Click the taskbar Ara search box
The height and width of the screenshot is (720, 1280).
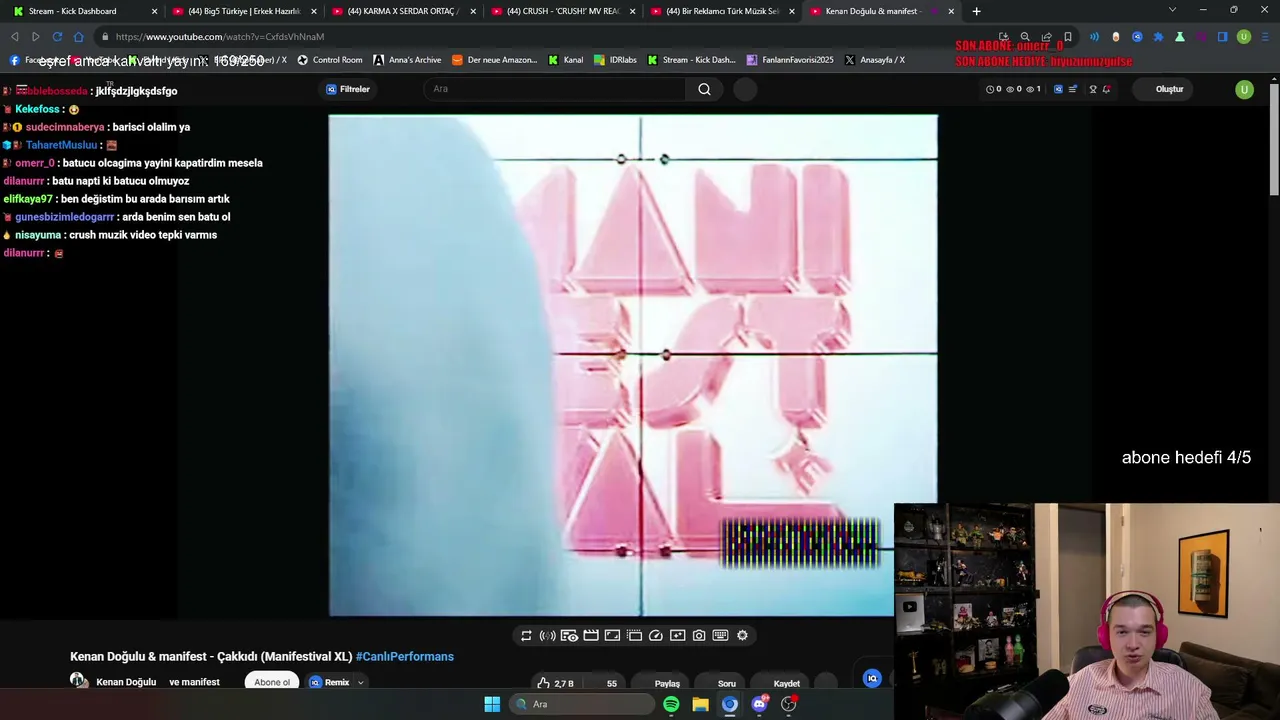[x=580, y=704]
